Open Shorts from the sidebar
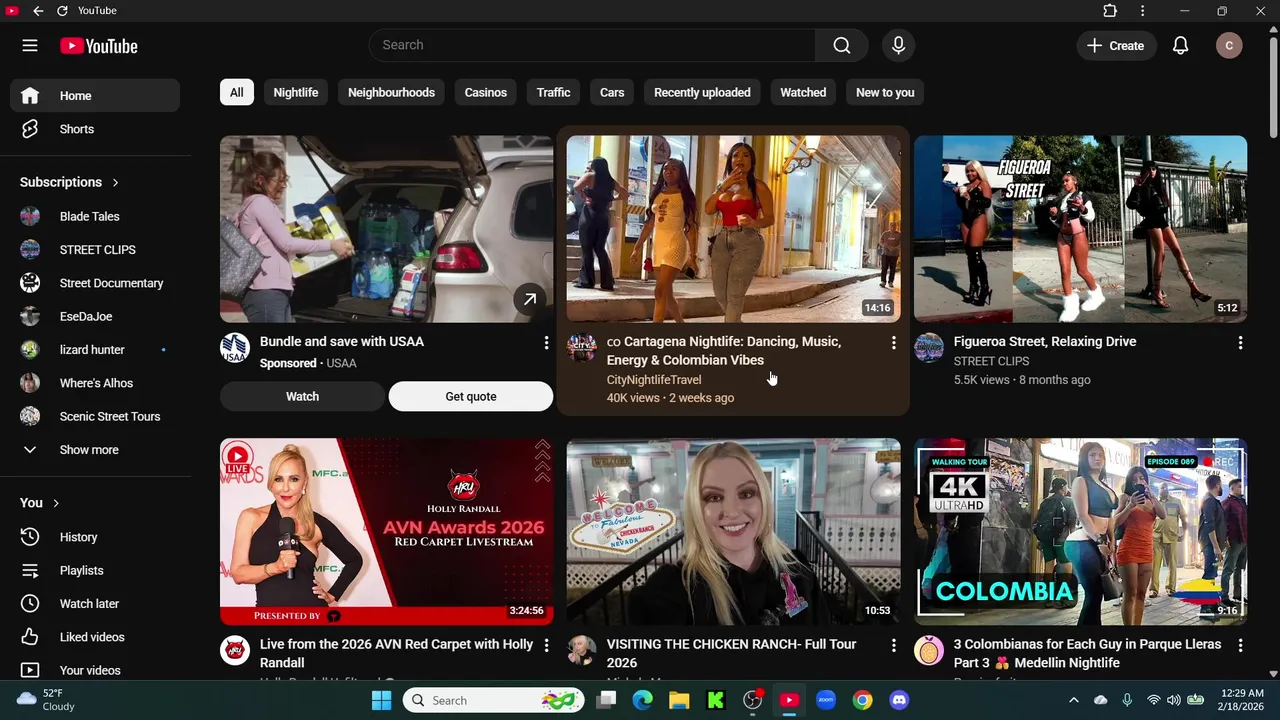Viewport: 1280px width, 720px height. click(95, 129)
